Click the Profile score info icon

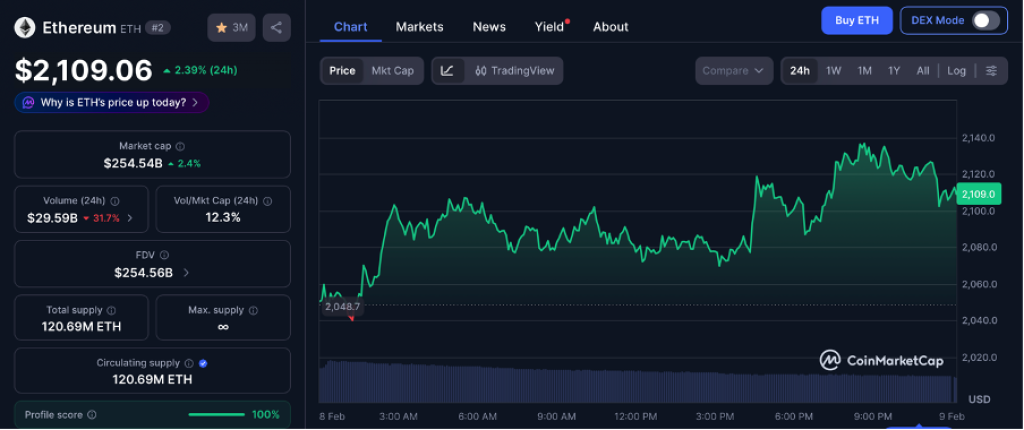tap(92, 414)
